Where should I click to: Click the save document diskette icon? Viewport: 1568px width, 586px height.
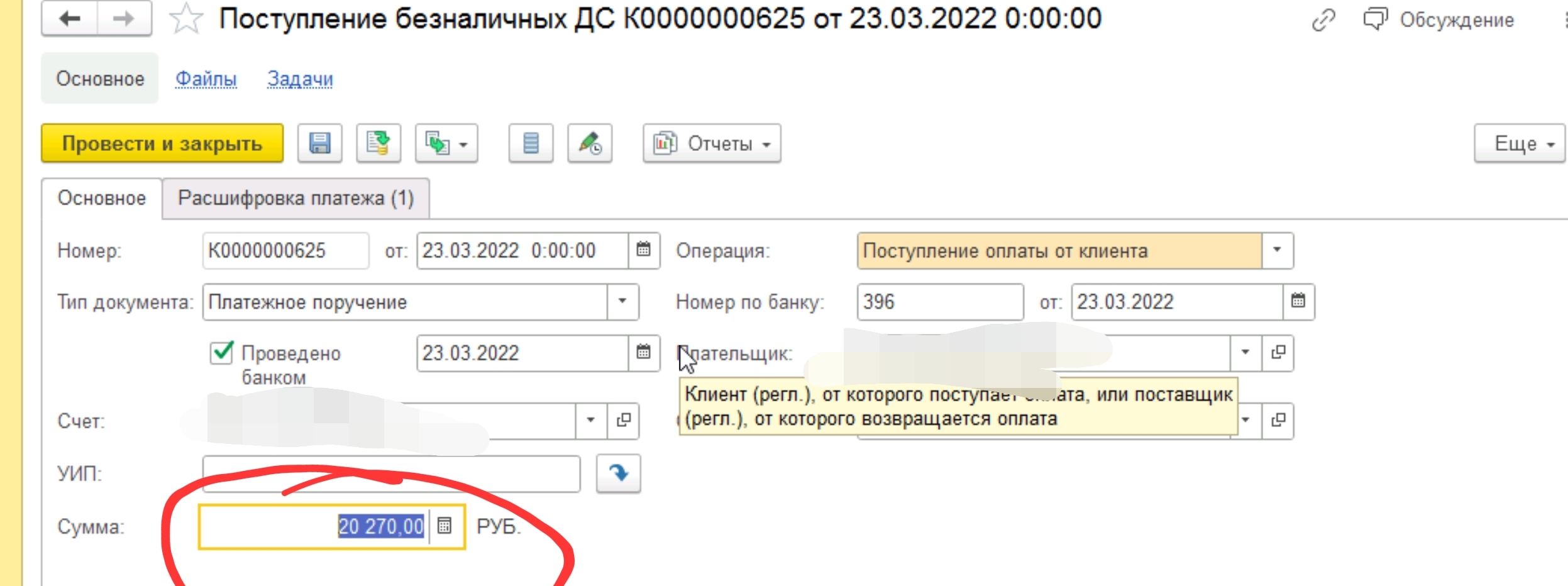319,144
